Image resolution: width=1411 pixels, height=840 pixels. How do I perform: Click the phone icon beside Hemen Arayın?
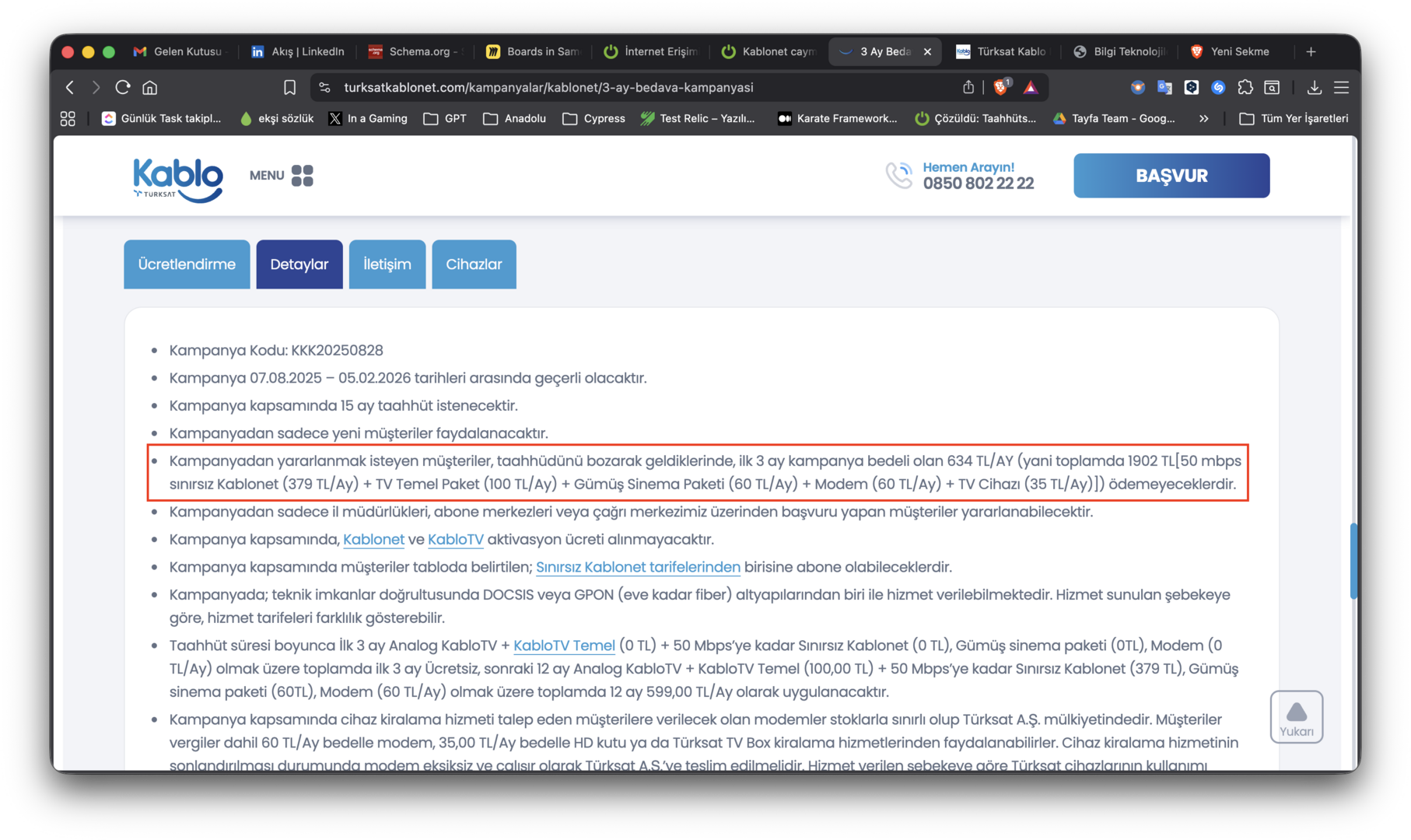[898, 175]
